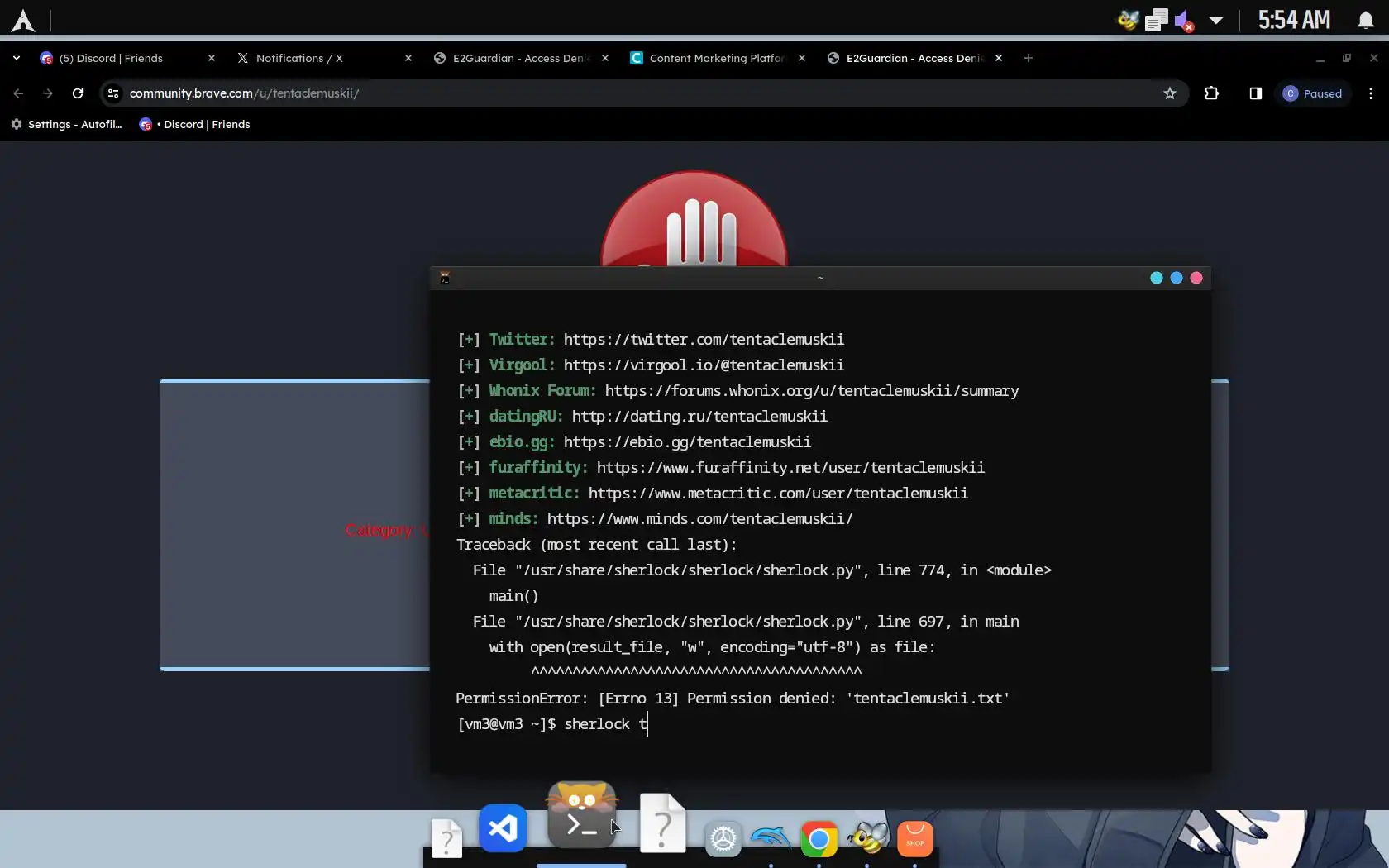Screen dimensions: 1389x868
Task: Close the Discord | Friends tab
Action: 212,58
